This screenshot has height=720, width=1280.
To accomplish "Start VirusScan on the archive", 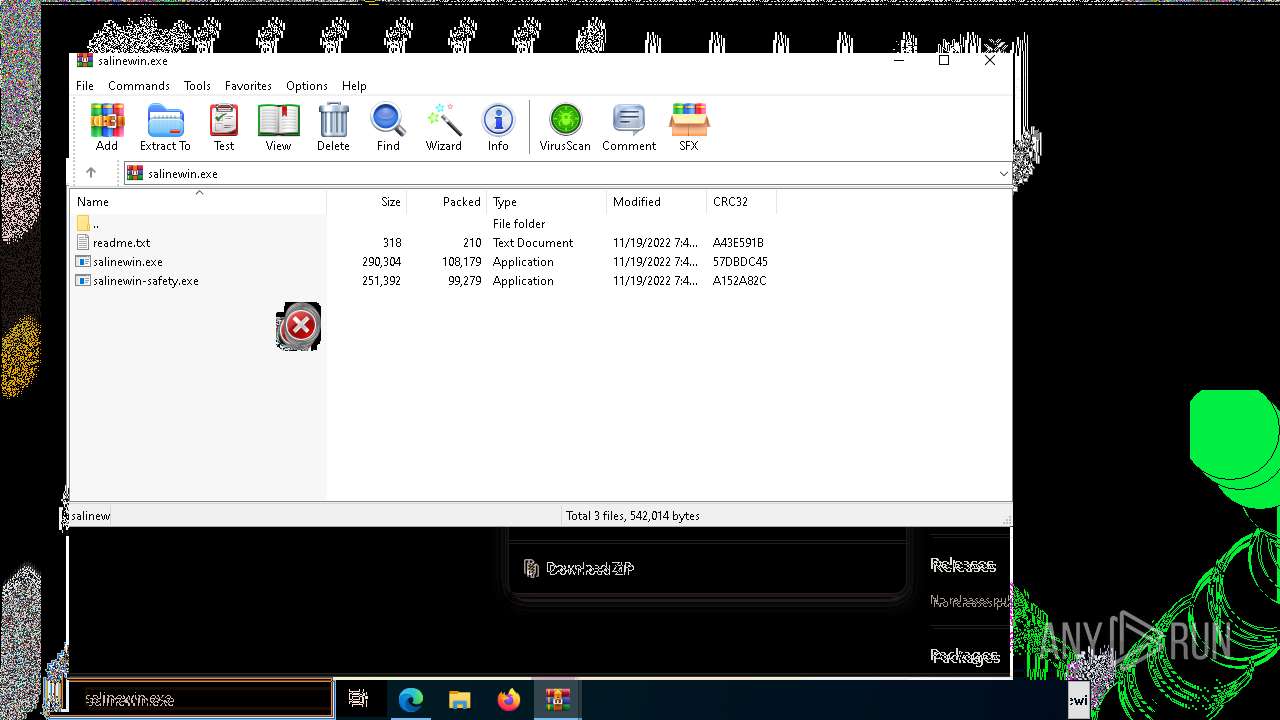I will [x=565, y=127].
